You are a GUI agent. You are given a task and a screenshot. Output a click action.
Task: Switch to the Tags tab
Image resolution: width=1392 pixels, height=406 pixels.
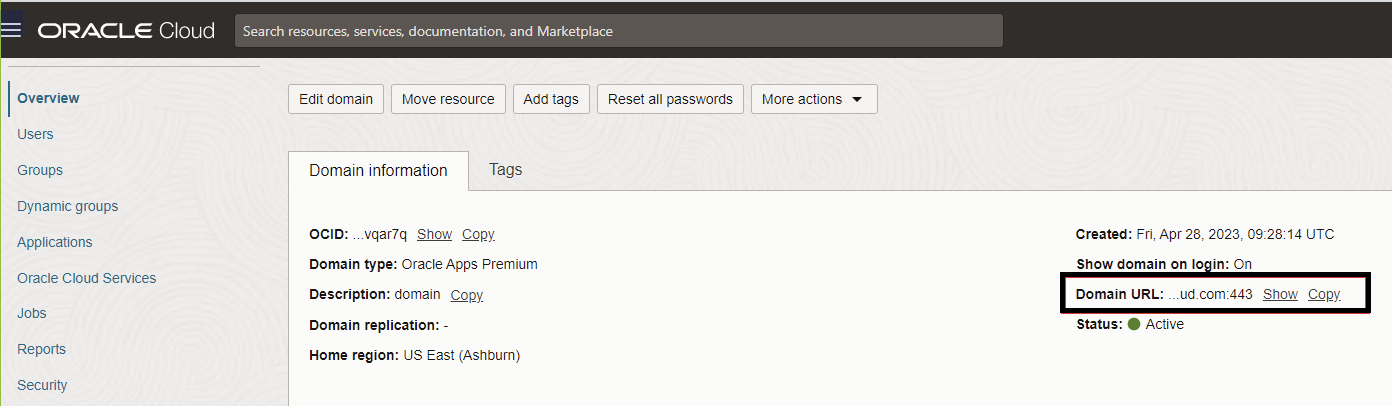[505, 169]
